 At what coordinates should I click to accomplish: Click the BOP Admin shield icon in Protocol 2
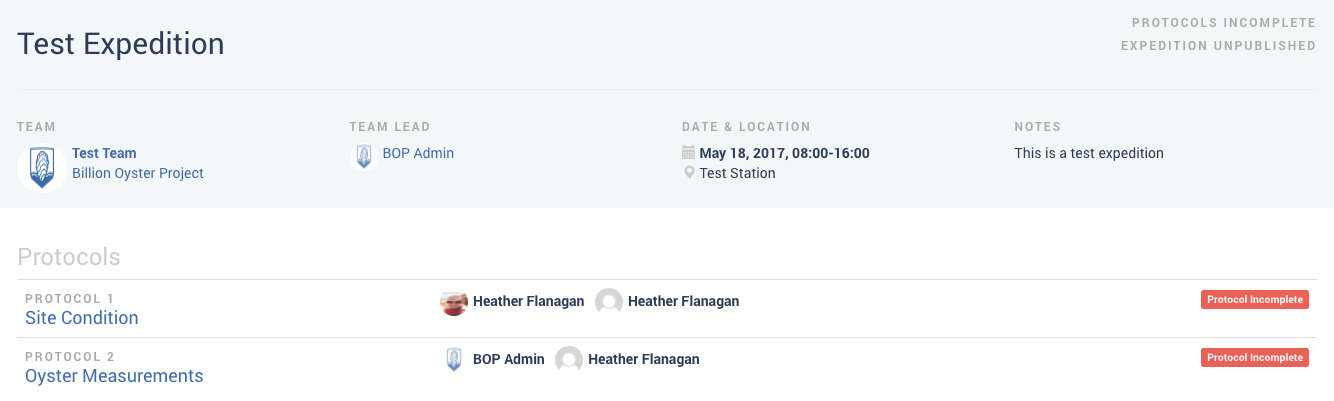point(454,359)
